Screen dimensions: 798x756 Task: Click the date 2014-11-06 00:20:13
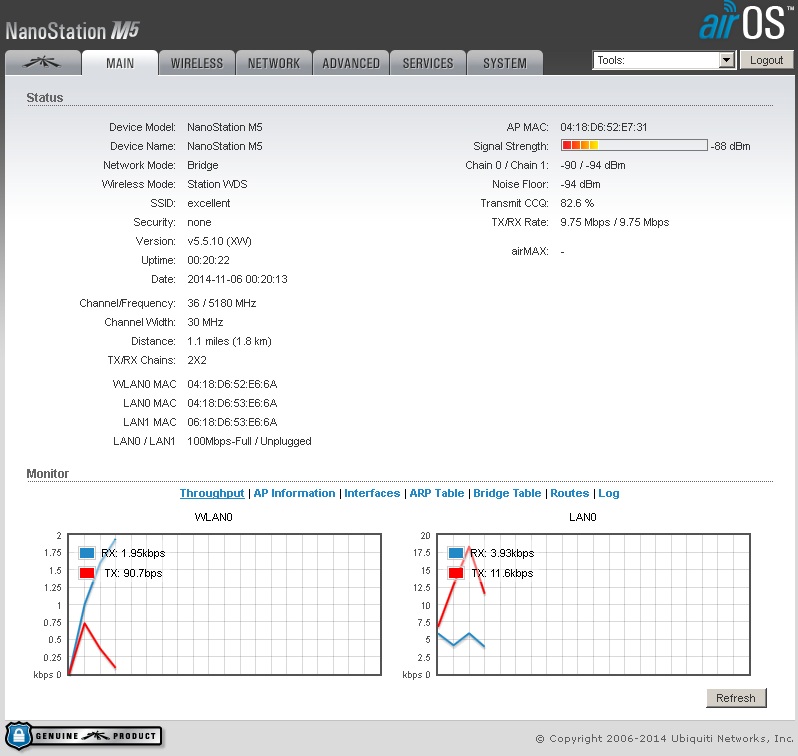(237, 279)
